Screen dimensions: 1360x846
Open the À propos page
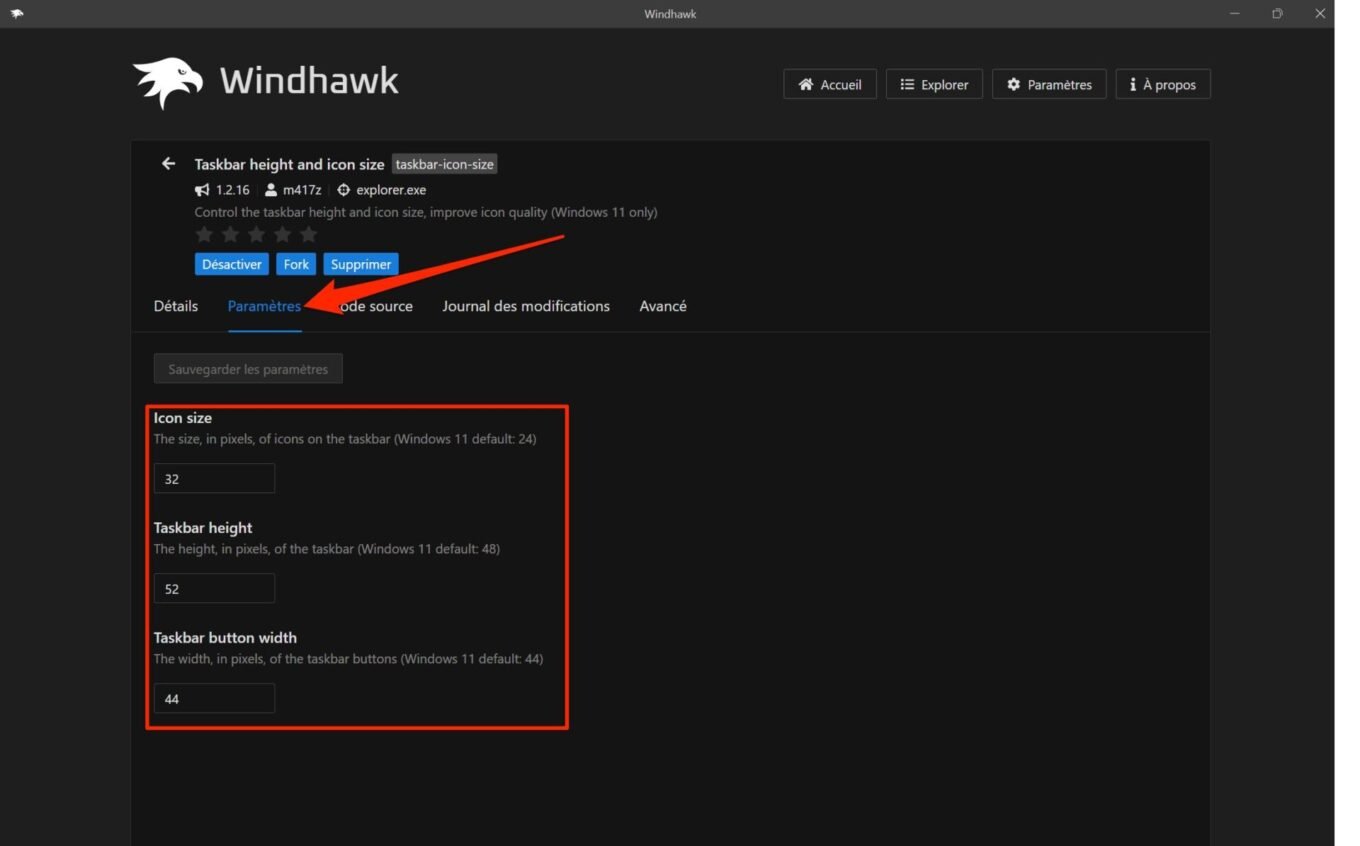pos(1163,84)
